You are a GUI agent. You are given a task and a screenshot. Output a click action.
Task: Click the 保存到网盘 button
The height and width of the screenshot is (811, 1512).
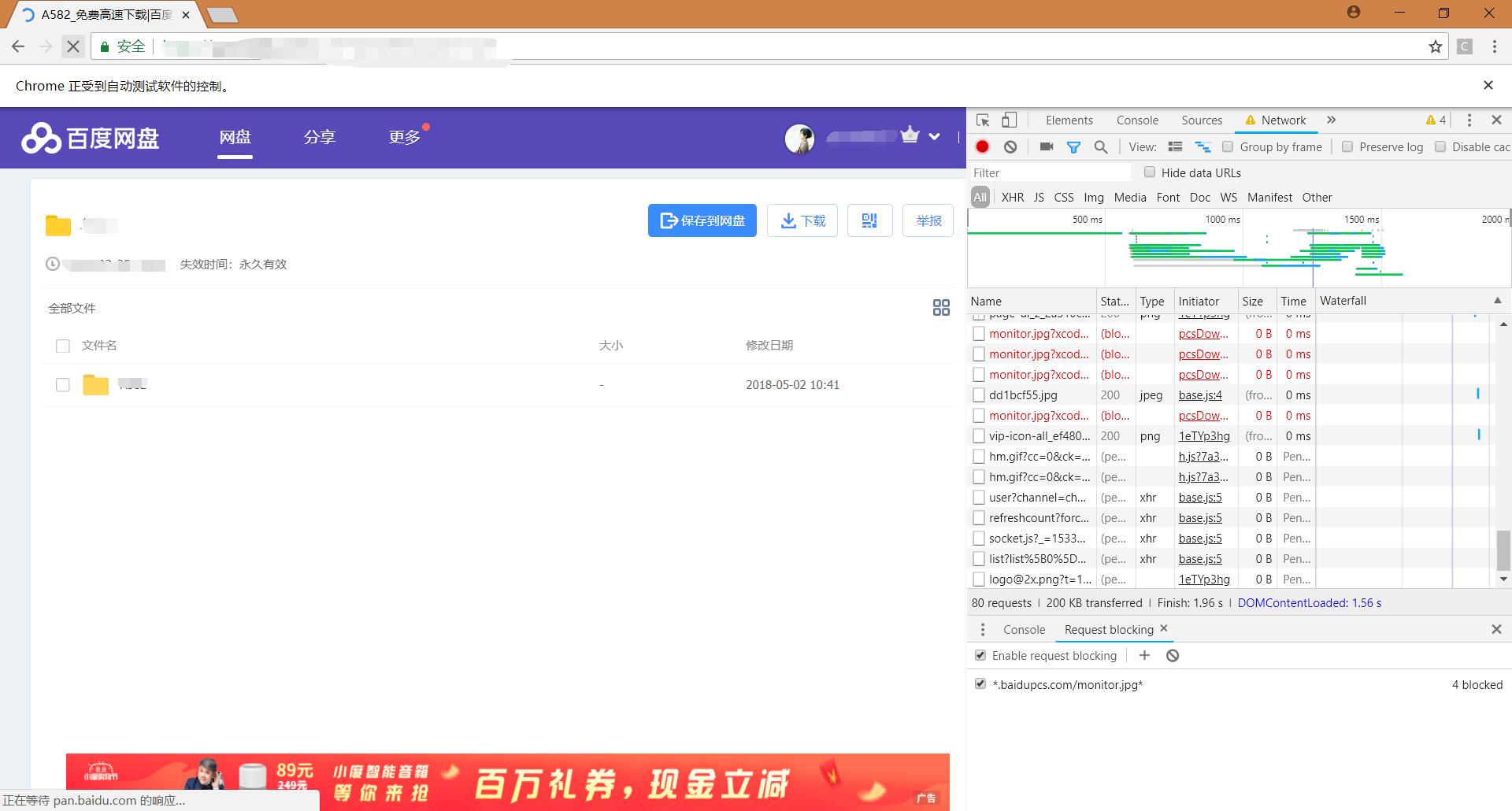pyautogui.click(x=702, y=220)
